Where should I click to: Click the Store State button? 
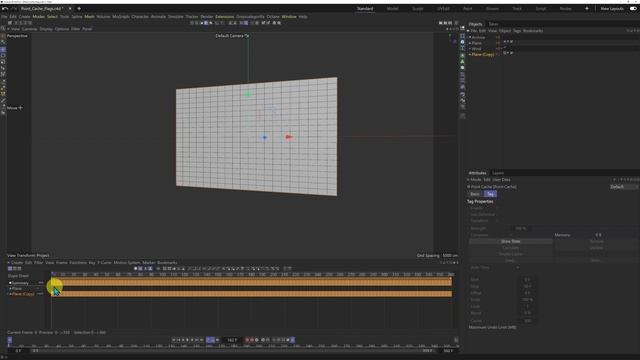coord(511,241)
